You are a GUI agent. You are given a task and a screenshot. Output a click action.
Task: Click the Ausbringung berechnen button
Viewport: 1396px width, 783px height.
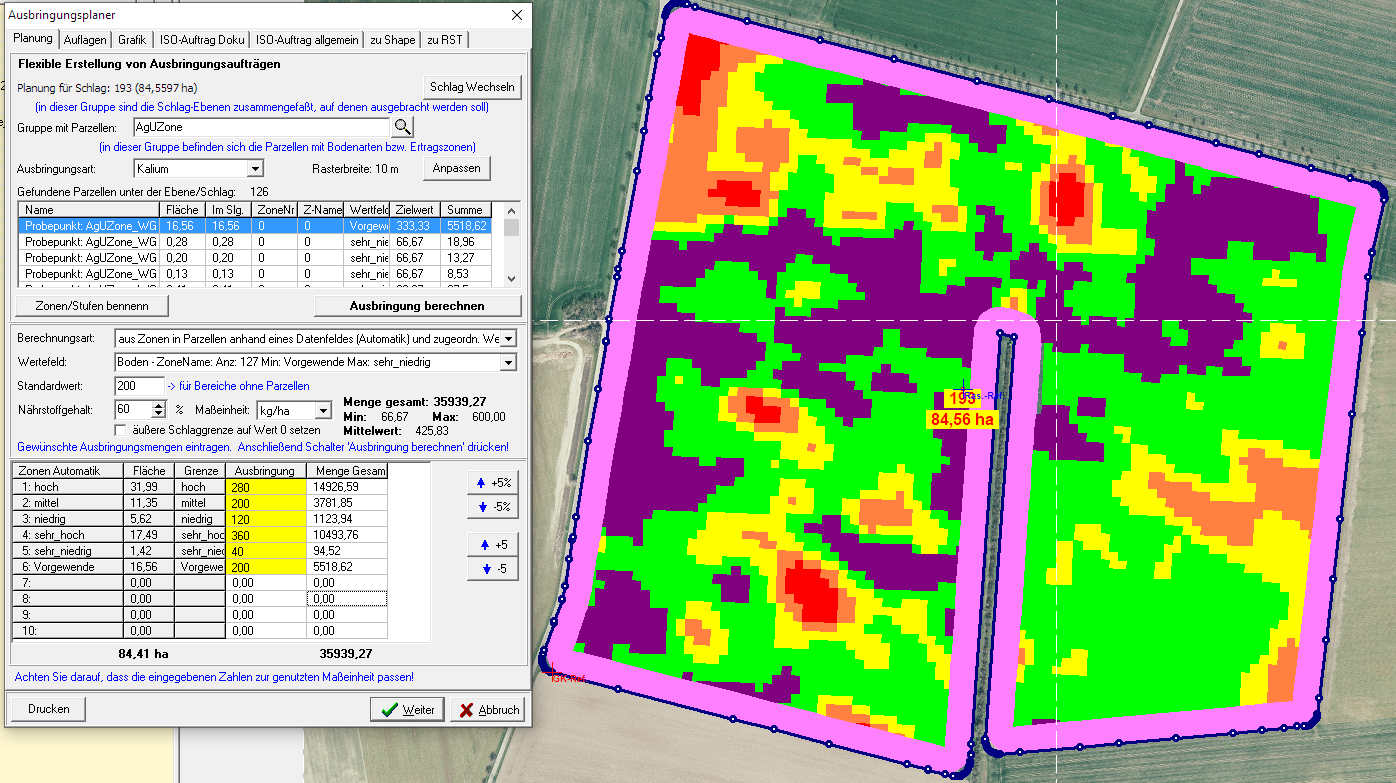[x=417, y=306]
